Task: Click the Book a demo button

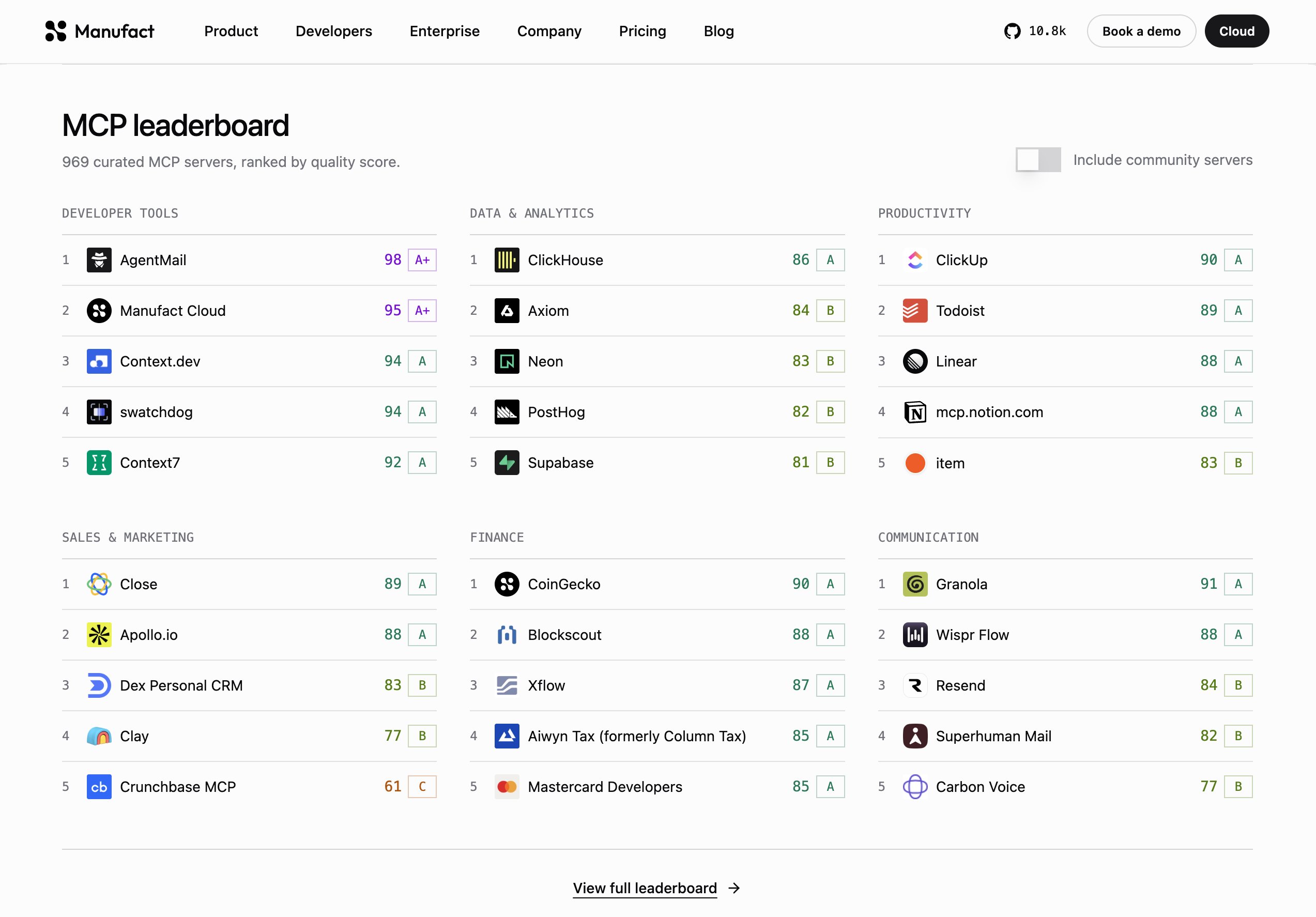Action: point(1141,31)
